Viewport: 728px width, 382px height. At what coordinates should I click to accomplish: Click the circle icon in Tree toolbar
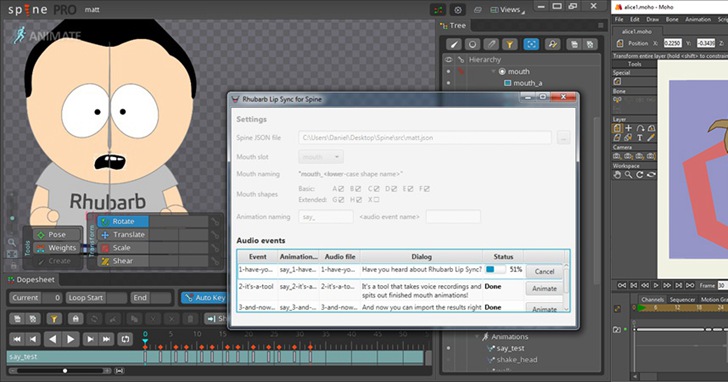[472, 44]
